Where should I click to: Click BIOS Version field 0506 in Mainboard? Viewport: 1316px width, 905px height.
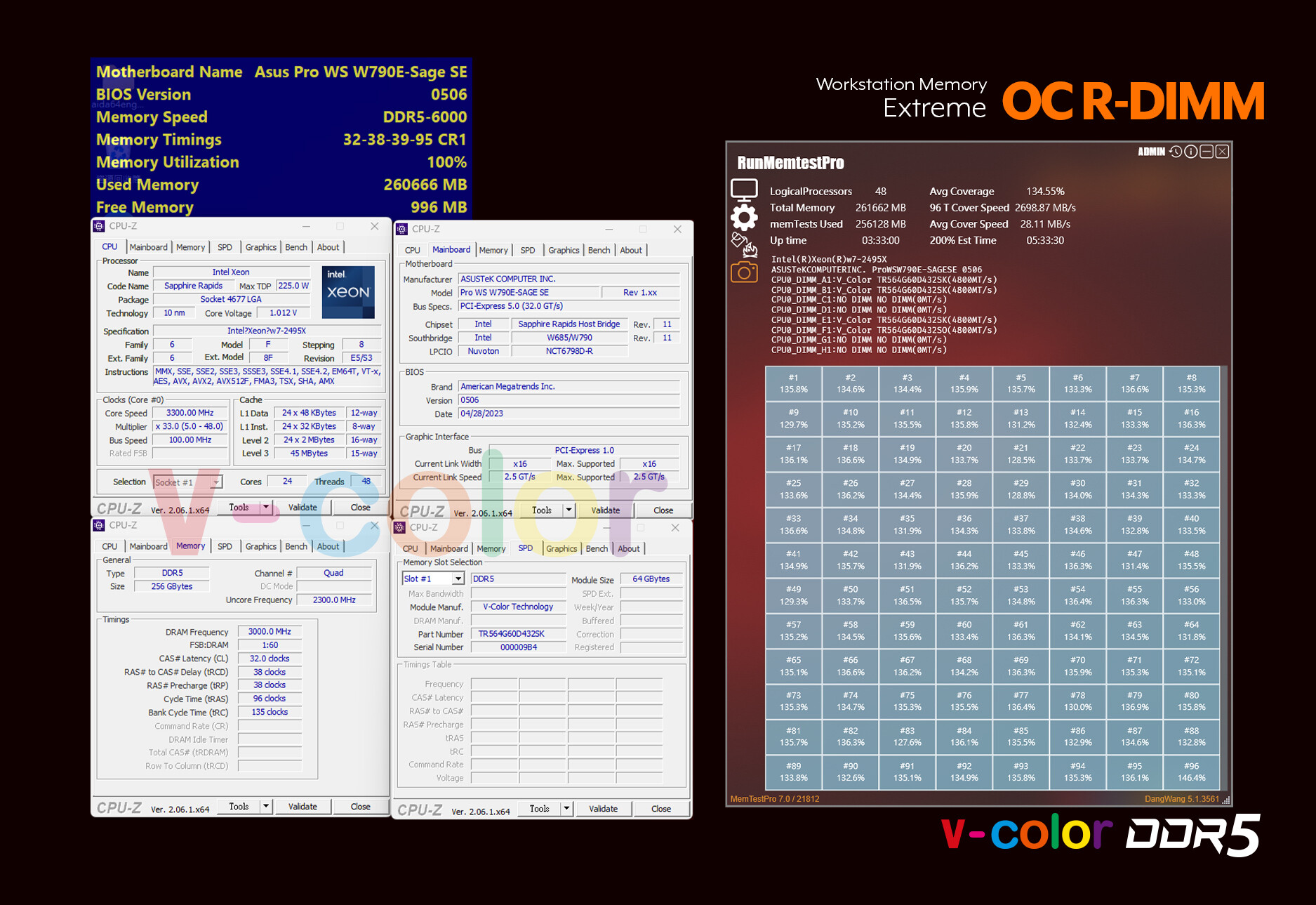pyautogui.click(x=569, y=400)
